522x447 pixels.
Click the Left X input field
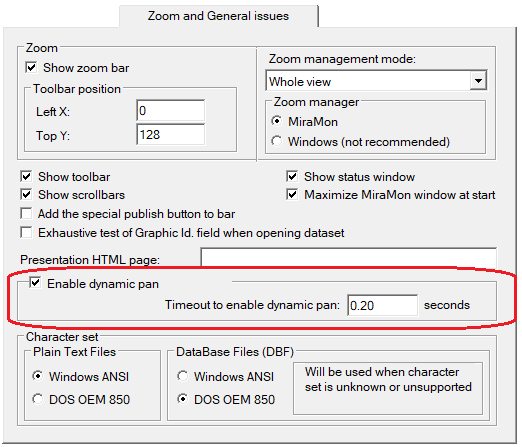click(171, 111)
